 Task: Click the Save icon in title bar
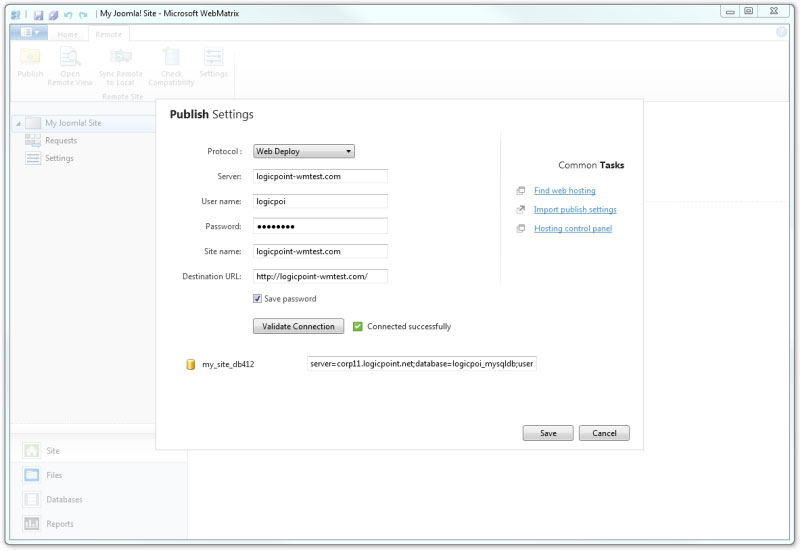point(38,15)
